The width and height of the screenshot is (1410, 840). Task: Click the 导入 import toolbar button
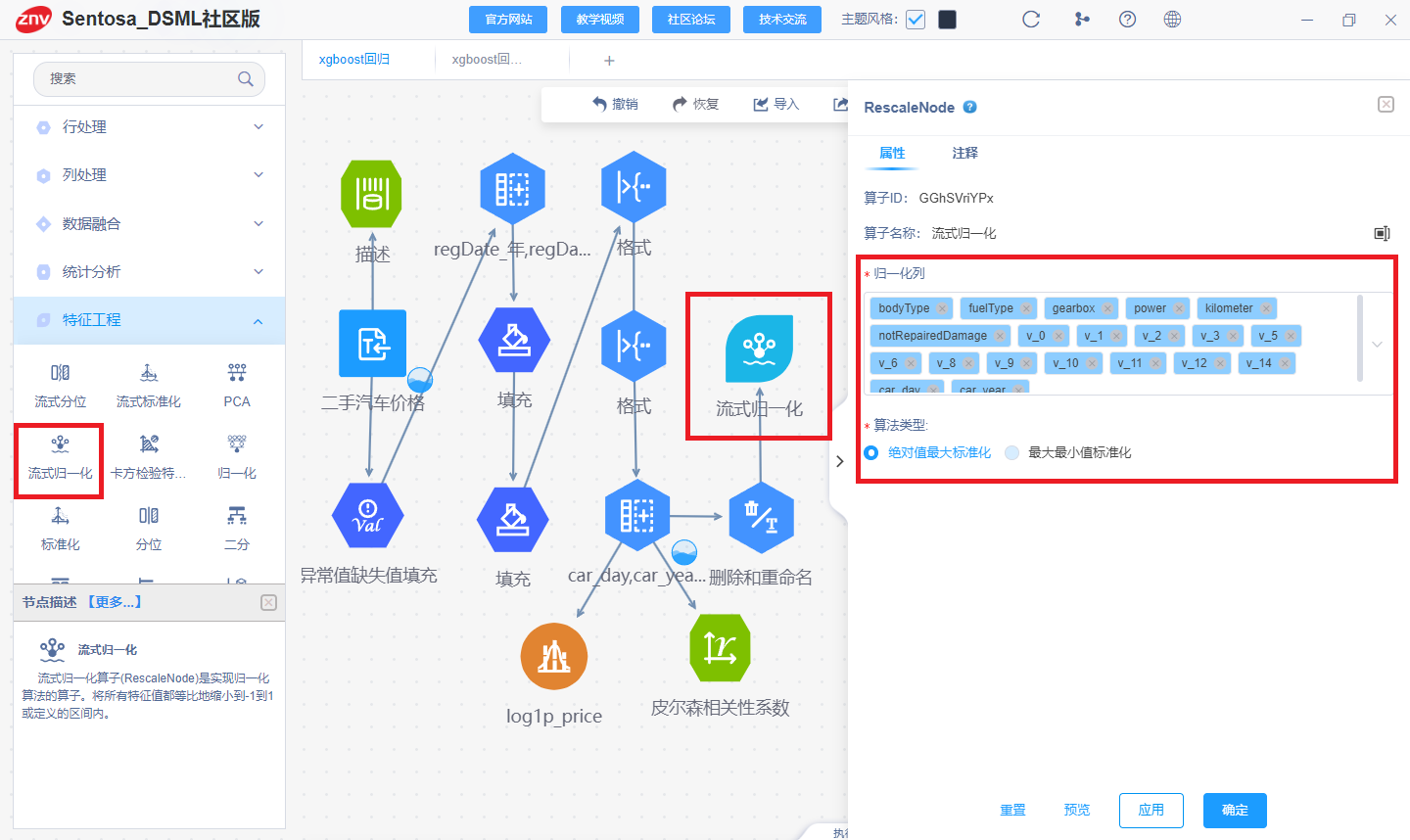click(x=776, y=104)
